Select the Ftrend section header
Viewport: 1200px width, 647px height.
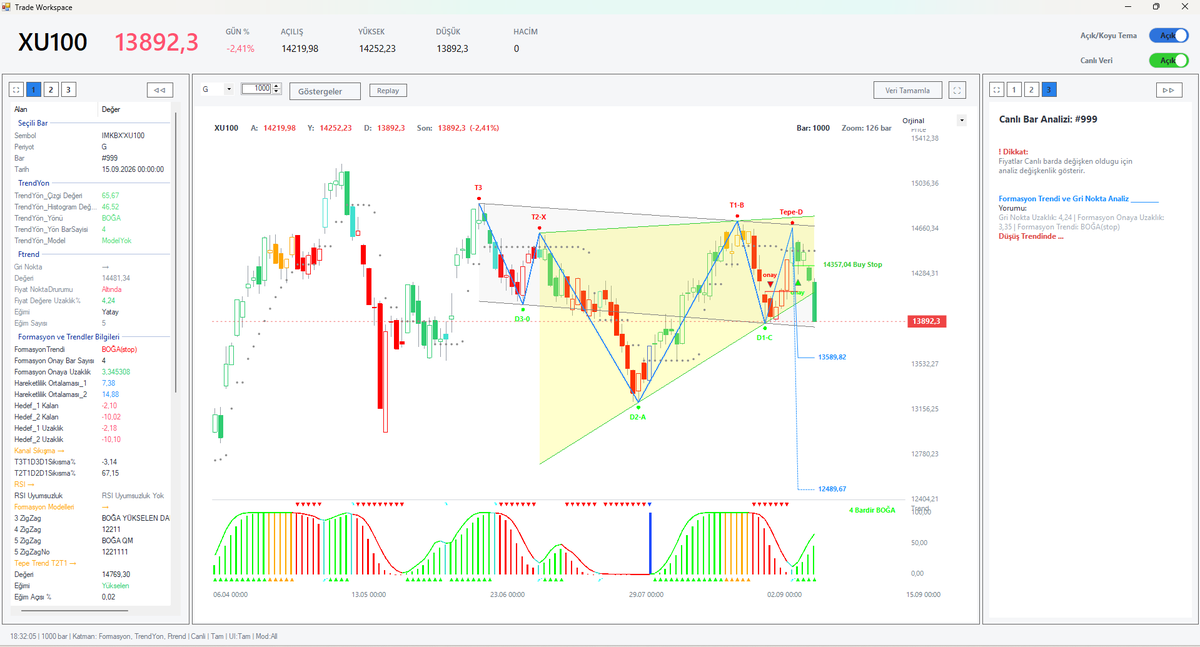(92, 255)
